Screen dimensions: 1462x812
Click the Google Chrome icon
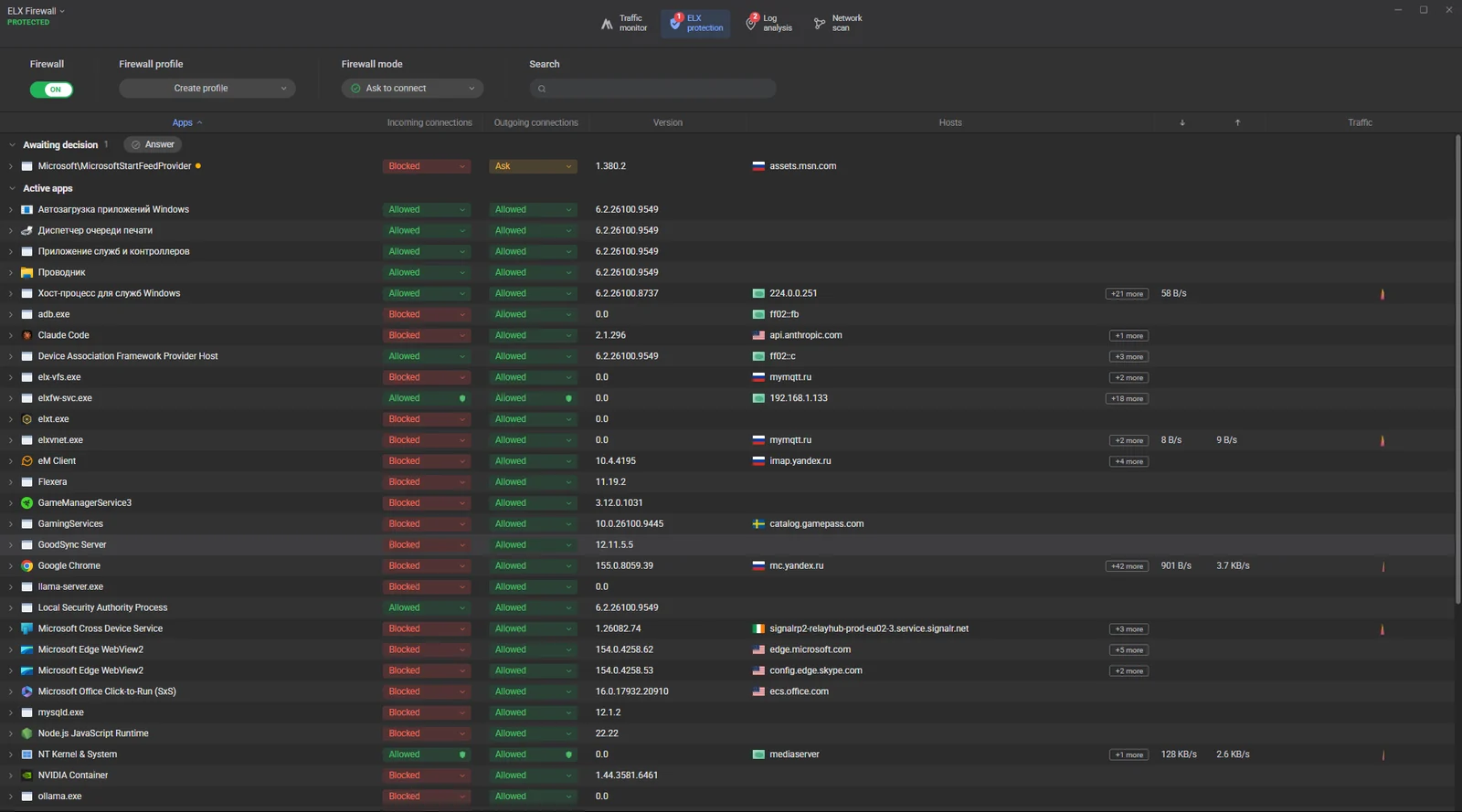pos(26,565)
